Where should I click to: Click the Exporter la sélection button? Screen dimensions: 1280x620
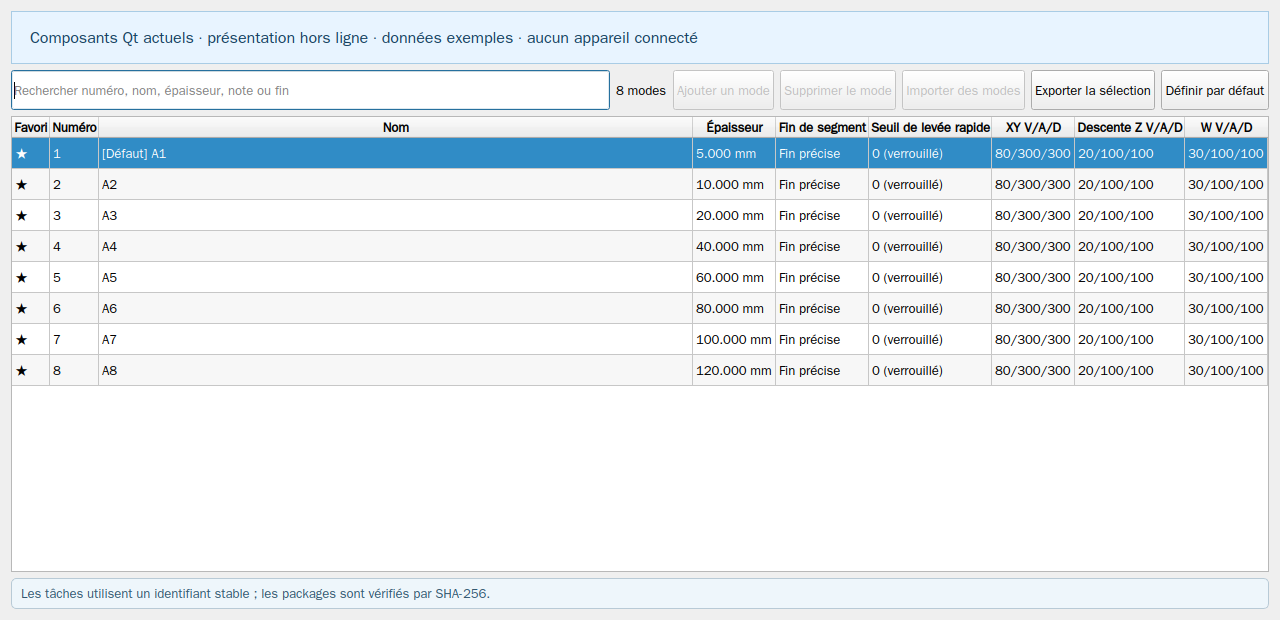[1093, 90]
